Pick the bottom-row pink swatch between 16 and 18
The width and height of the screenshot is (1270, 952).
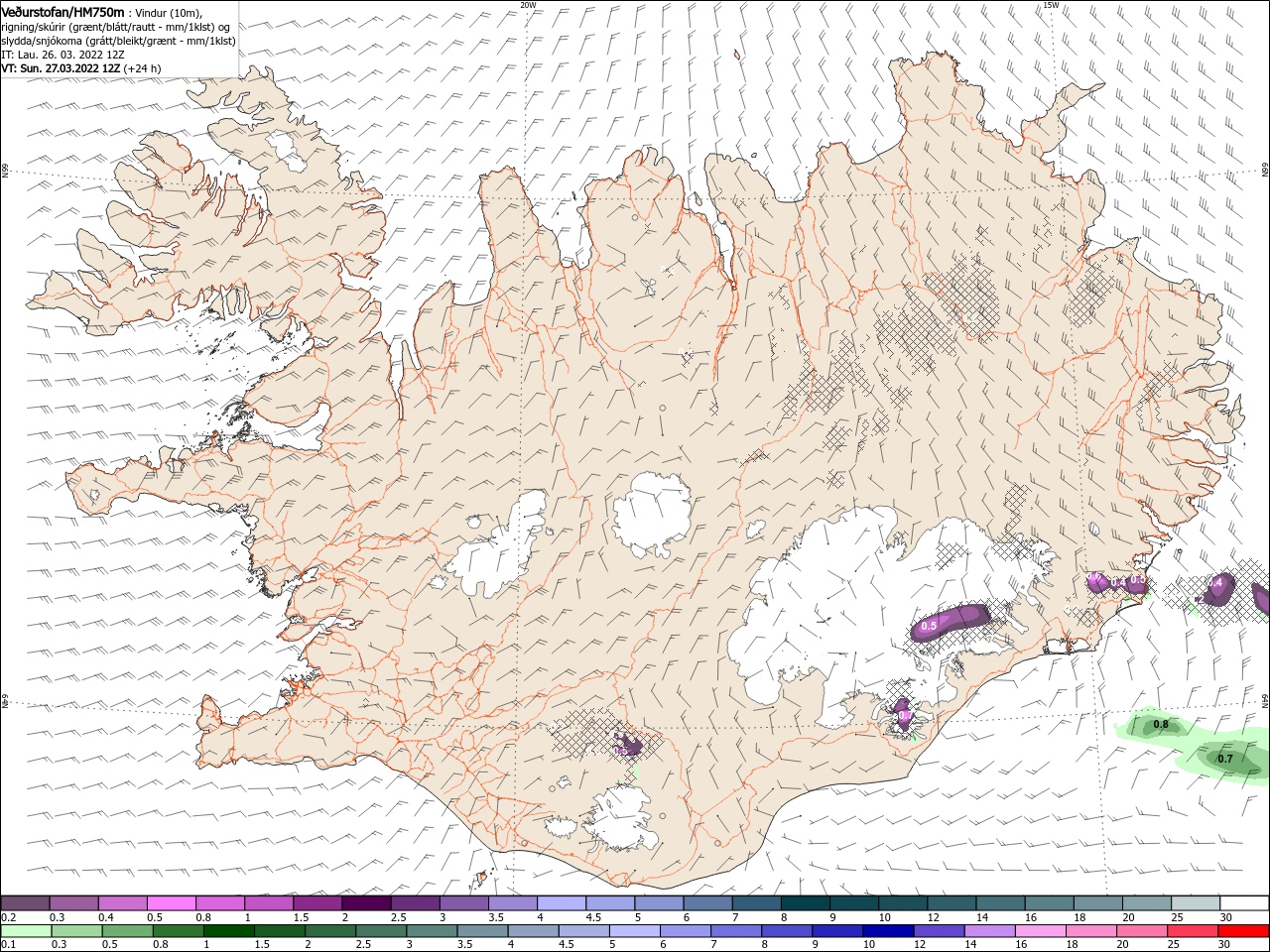pos(1040,931)
